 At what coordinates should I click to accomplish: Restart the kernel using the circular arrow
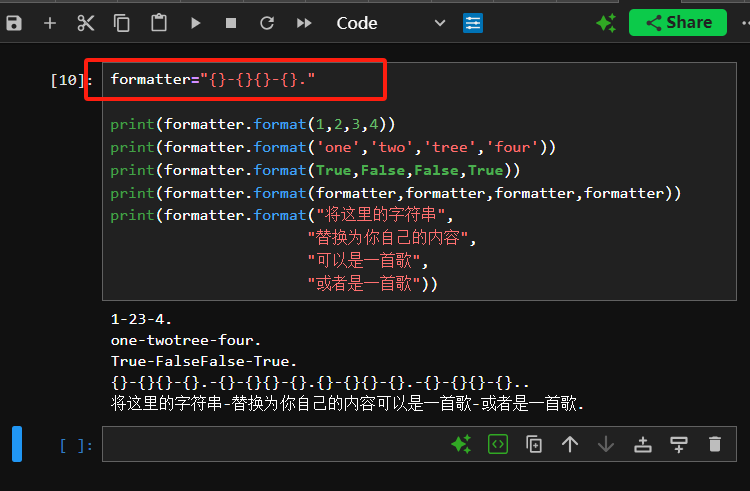click(267, 22)
